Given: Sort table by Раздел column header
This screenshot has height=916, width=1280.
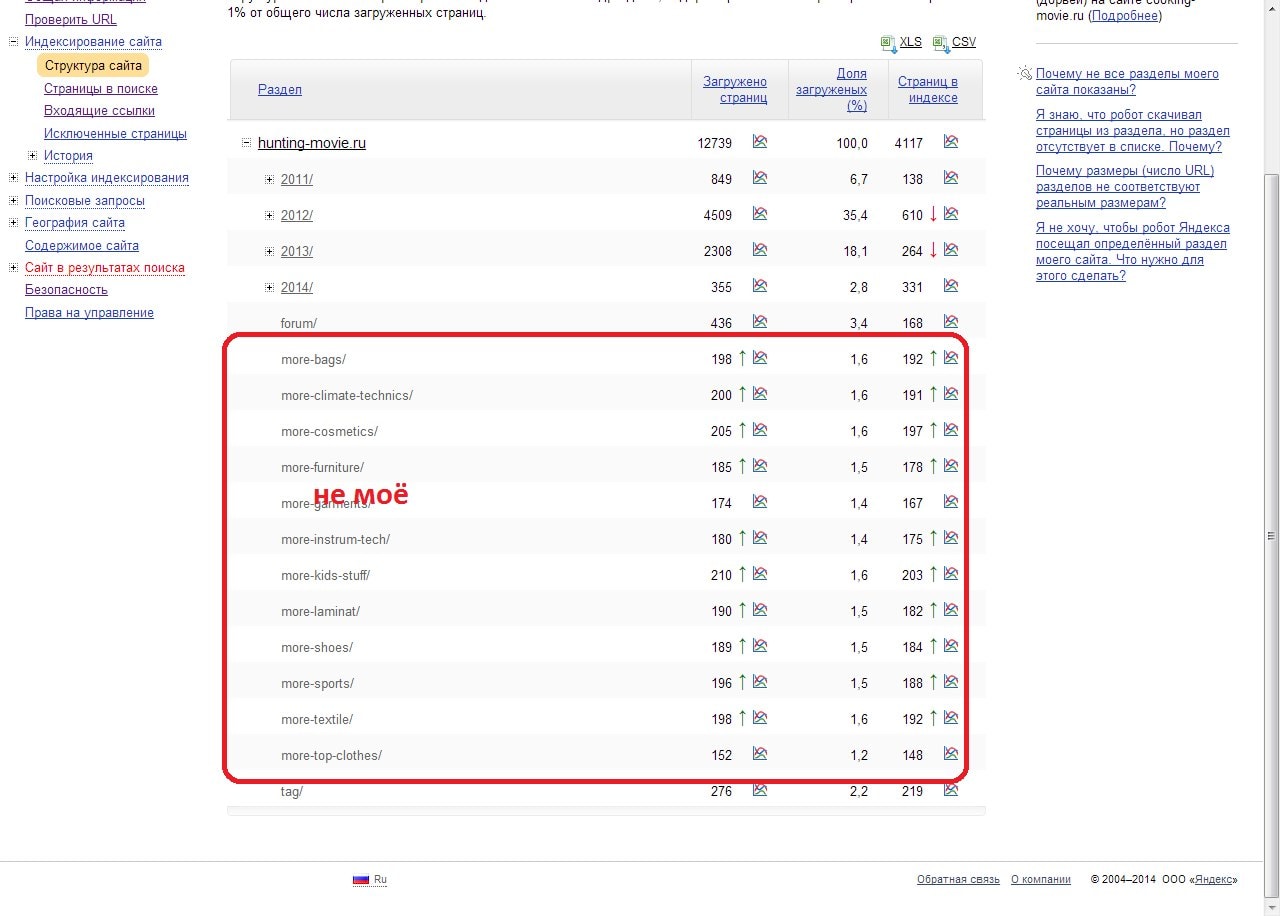Looking at the screenshot, I should (280, 89).
